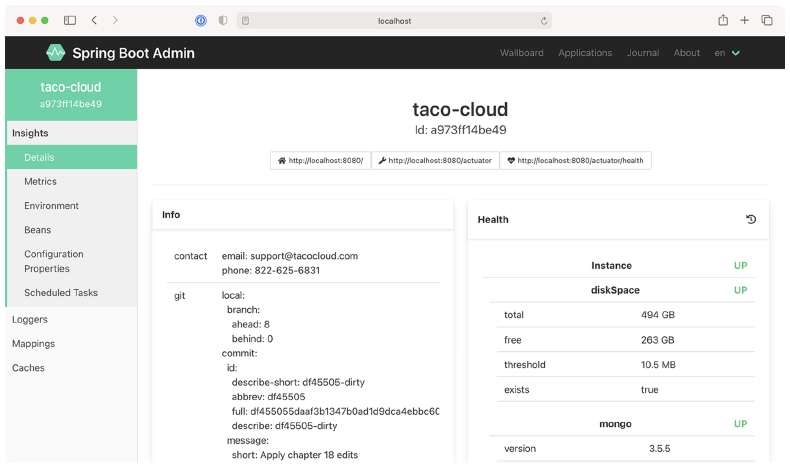Viewport: 790px width, 468px height.
Task: Click the Instance health row
Action: [619, 265]
